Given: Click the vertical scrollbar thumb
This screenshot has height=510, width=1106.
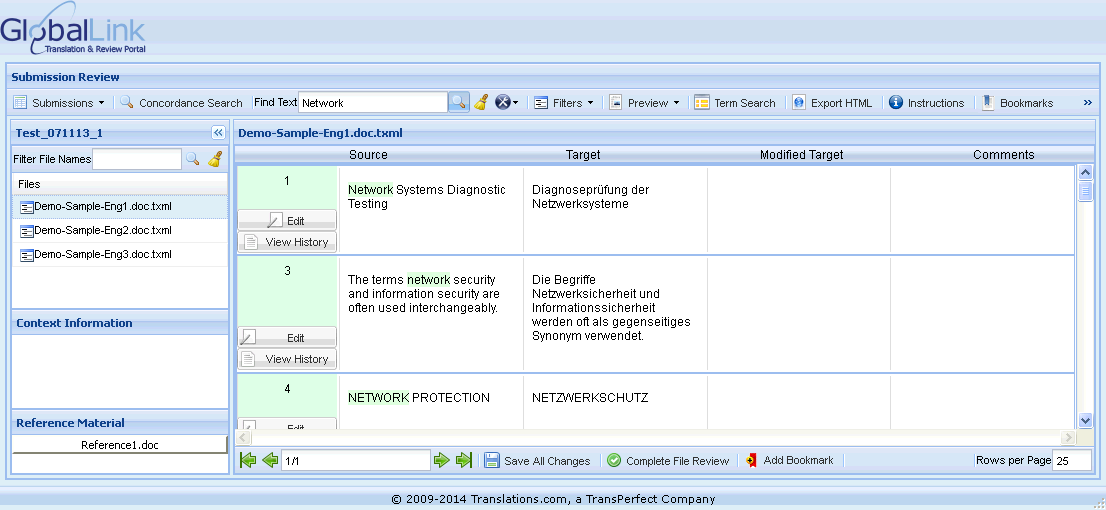Looking at the screenshot, I should 1086,190.
